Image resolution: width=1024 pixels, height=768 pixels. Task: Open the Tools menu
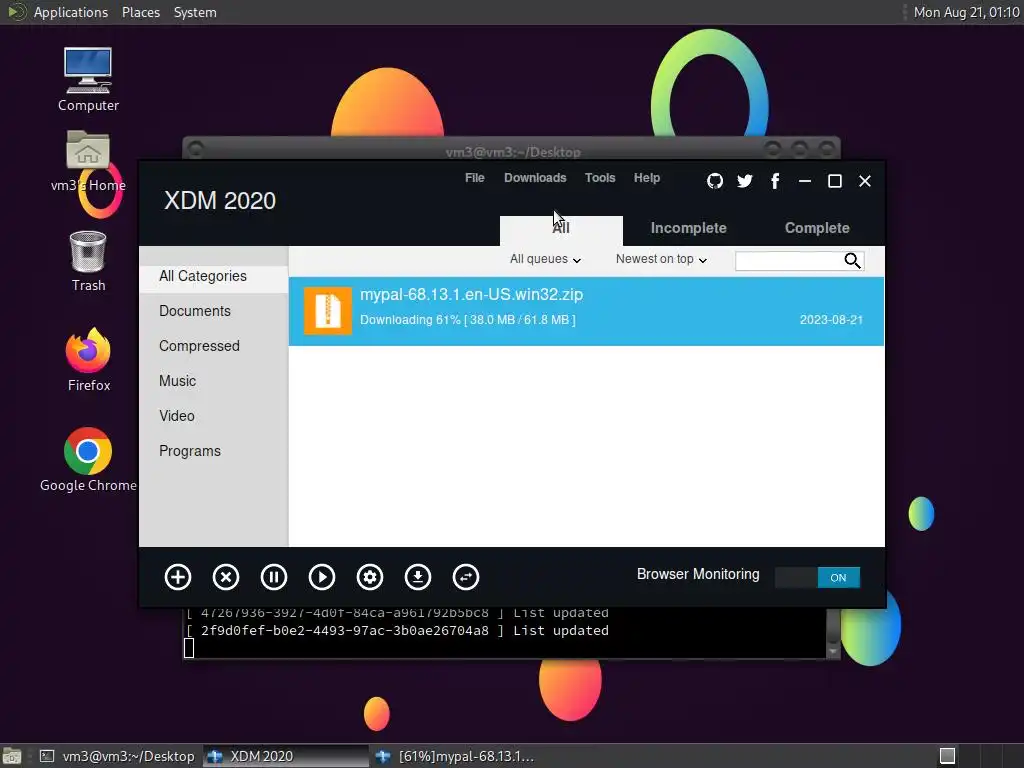tap(600, 178)
